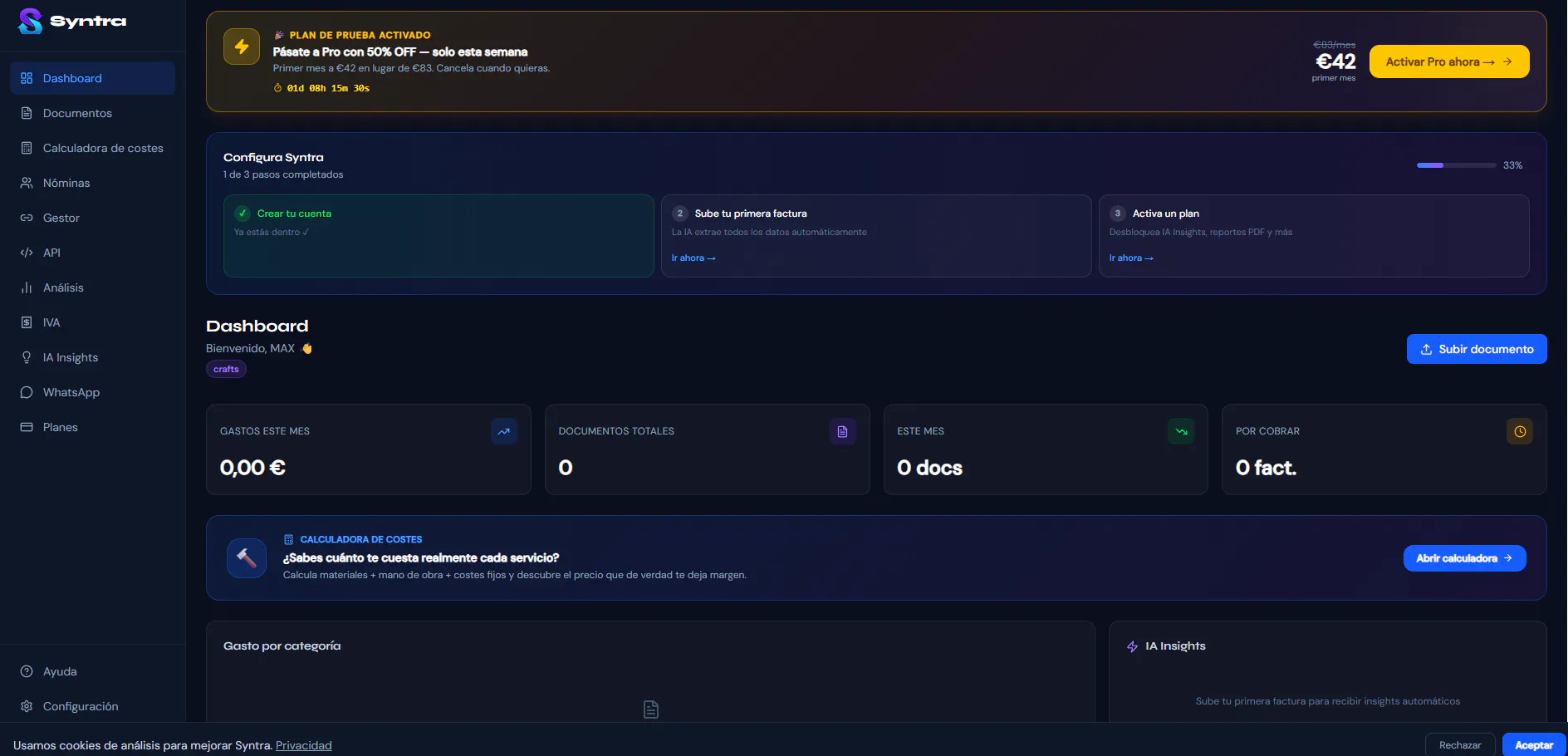The width and height of the screenshot is (1568, 756).
Task: Click 'Gasto por categoría' heading
Action: pyautogui.click(x=282, y=646)
